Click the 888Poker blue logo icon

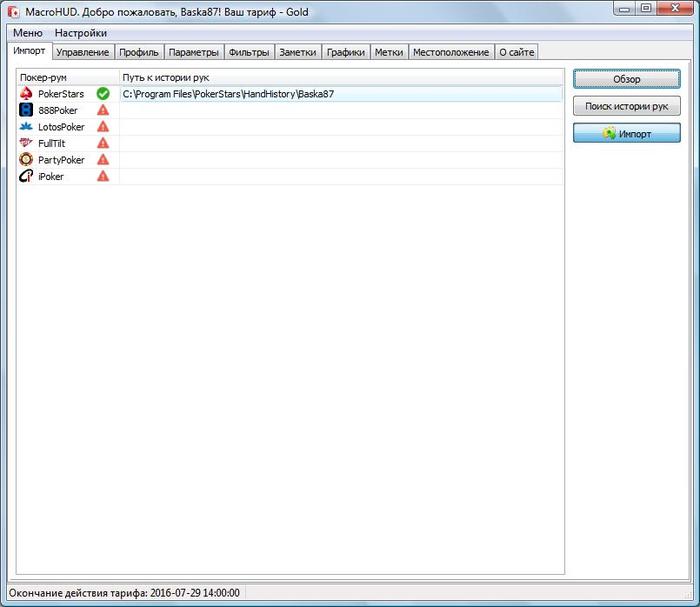(26, 110)
